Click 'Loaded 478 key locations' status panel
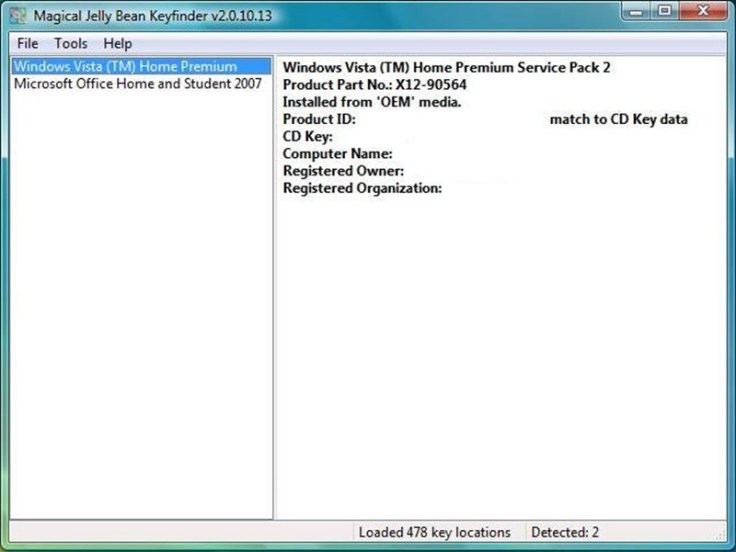Image resolution: width=736 pixels, height=552 pixels. point(434,532)
